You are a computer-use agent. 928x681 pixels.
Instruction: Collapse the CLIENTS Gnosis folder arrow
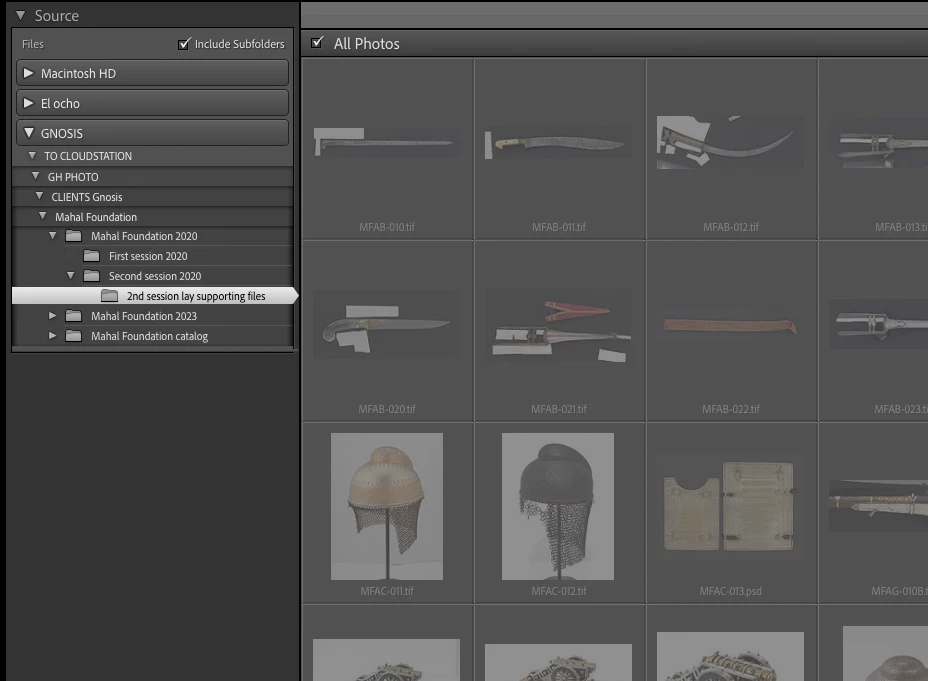pos(40,196)
